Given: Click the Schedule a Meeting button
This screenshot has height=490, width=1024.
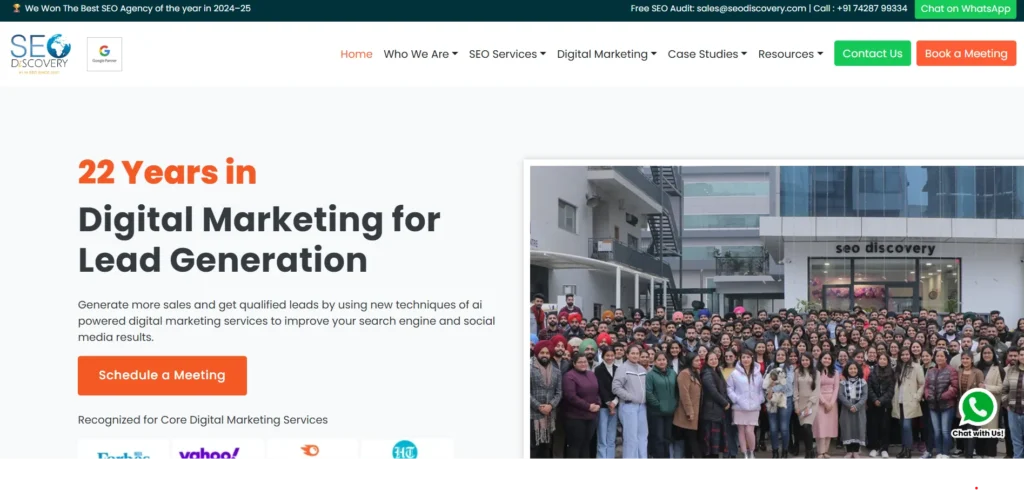Looking at the screenshot, I should (162, 376).
